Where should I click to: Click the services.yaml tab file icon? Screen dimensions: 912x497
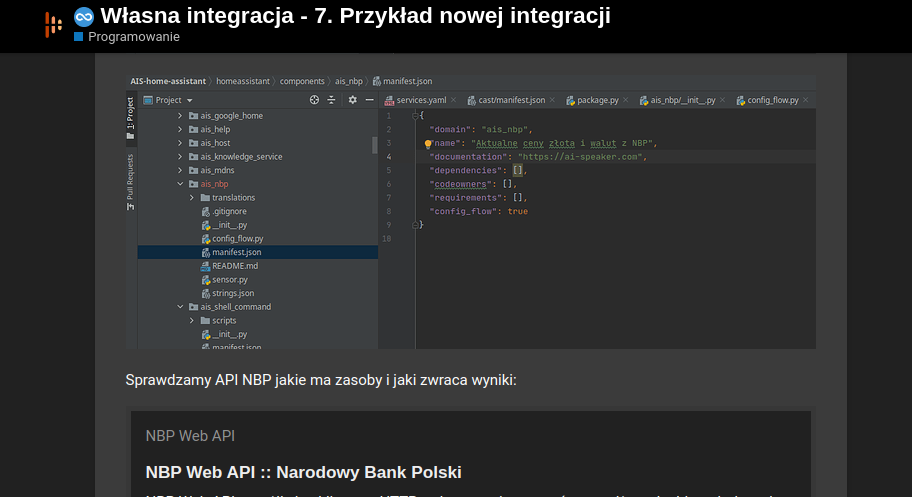click(389, 101)
